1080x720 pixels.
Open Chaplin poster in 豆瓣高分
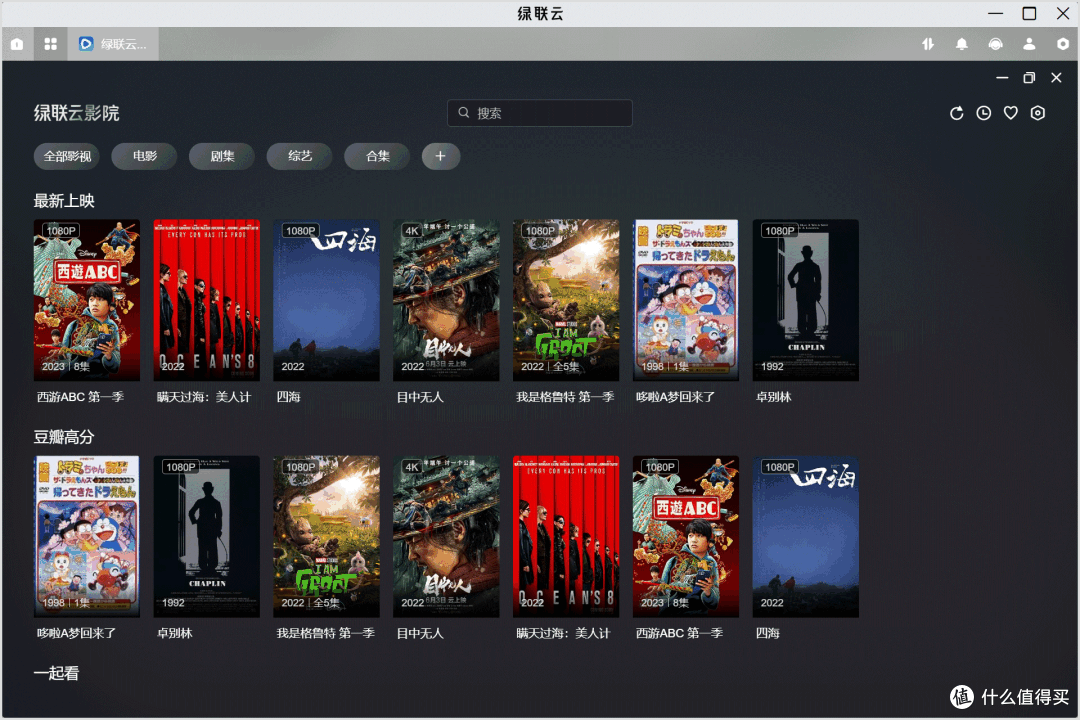click(207, 537)
